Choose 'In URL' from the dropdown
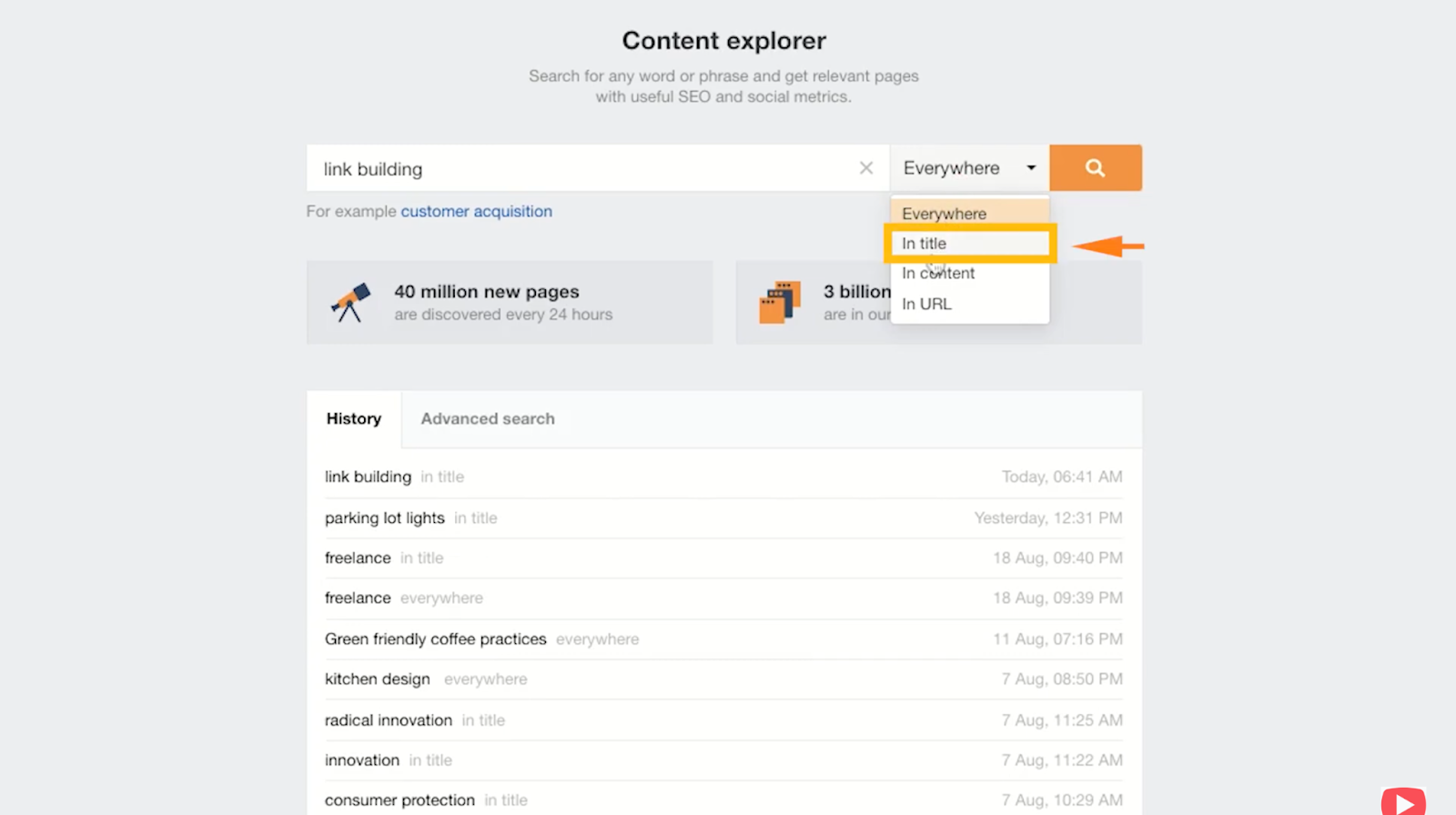Viewport: 1456px width, 815px height. (x=926, y=304)
